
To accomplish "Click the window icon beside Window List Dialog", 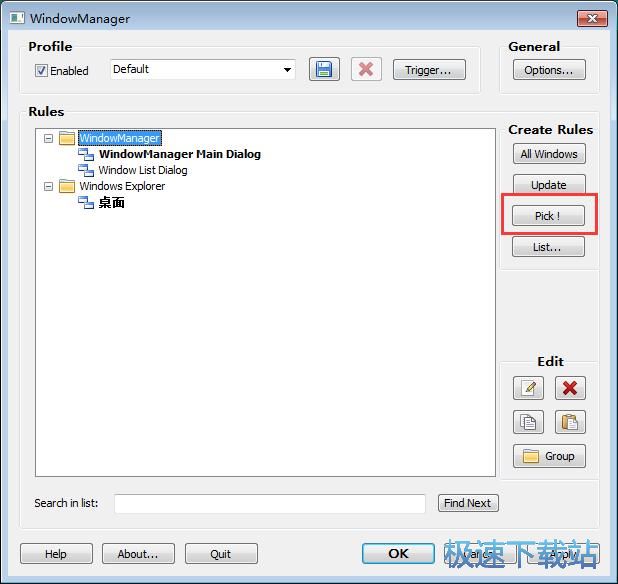I will (86, 170).
